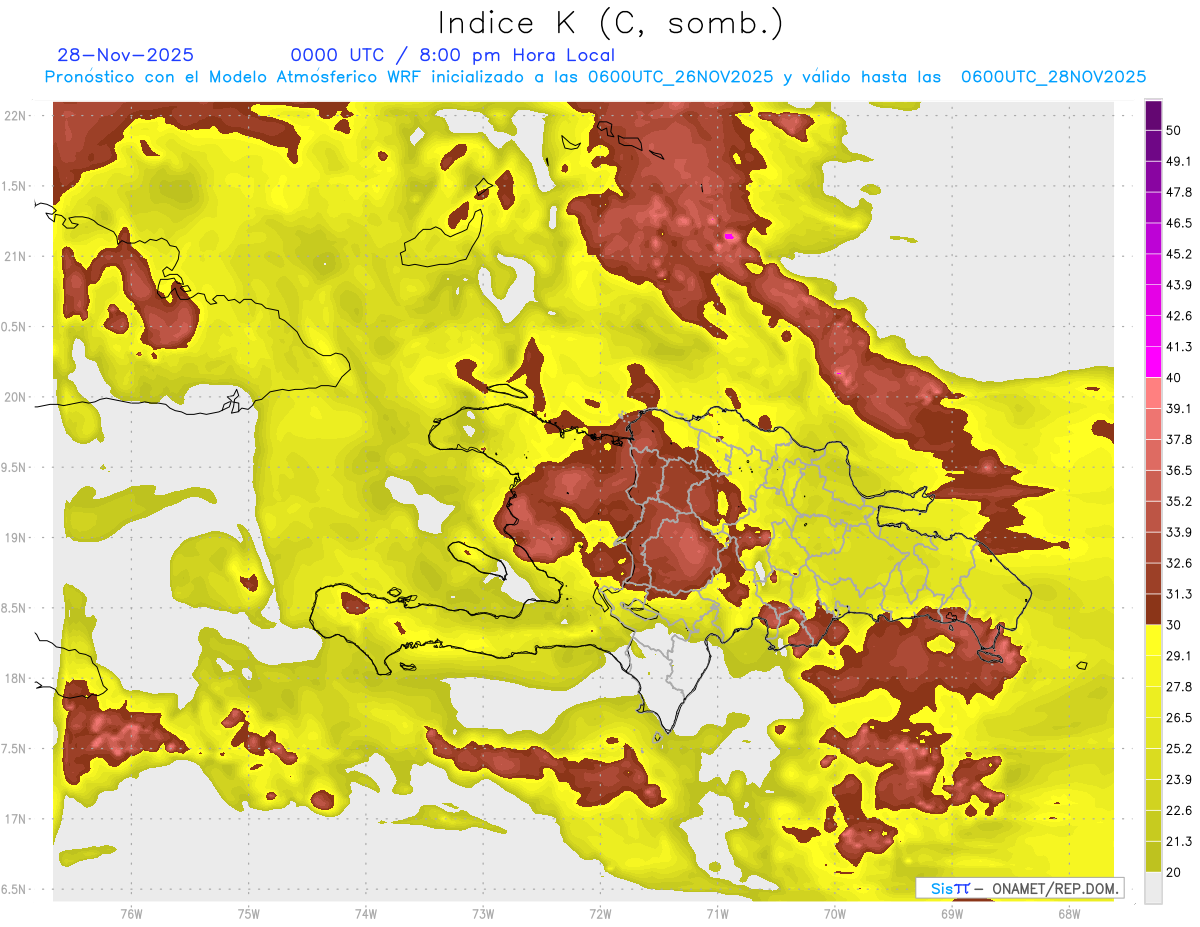Click the colorbar value "30"
1200x927 pixels.
click(1175, 625)
